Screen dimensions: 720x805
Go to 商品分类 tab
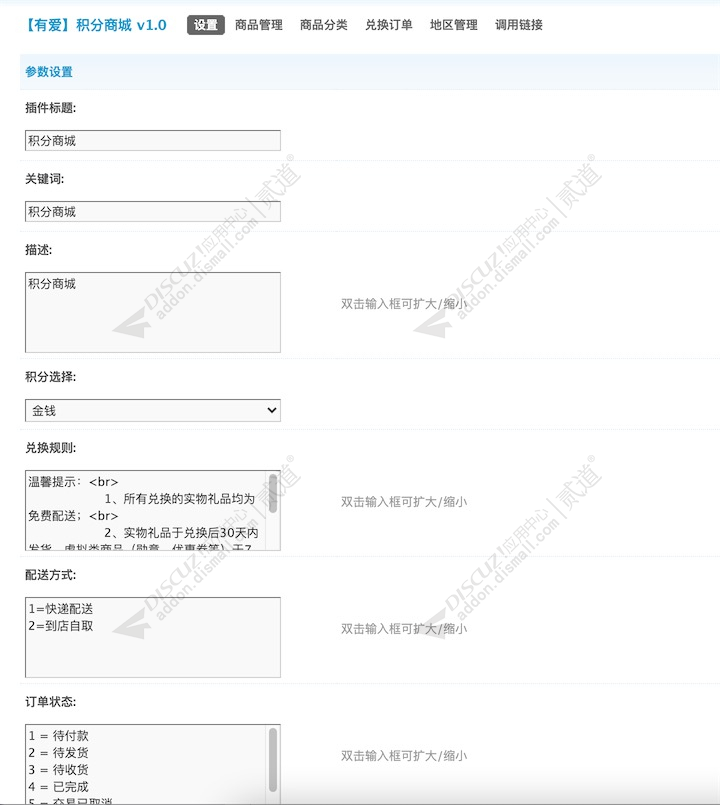(324, 25)
